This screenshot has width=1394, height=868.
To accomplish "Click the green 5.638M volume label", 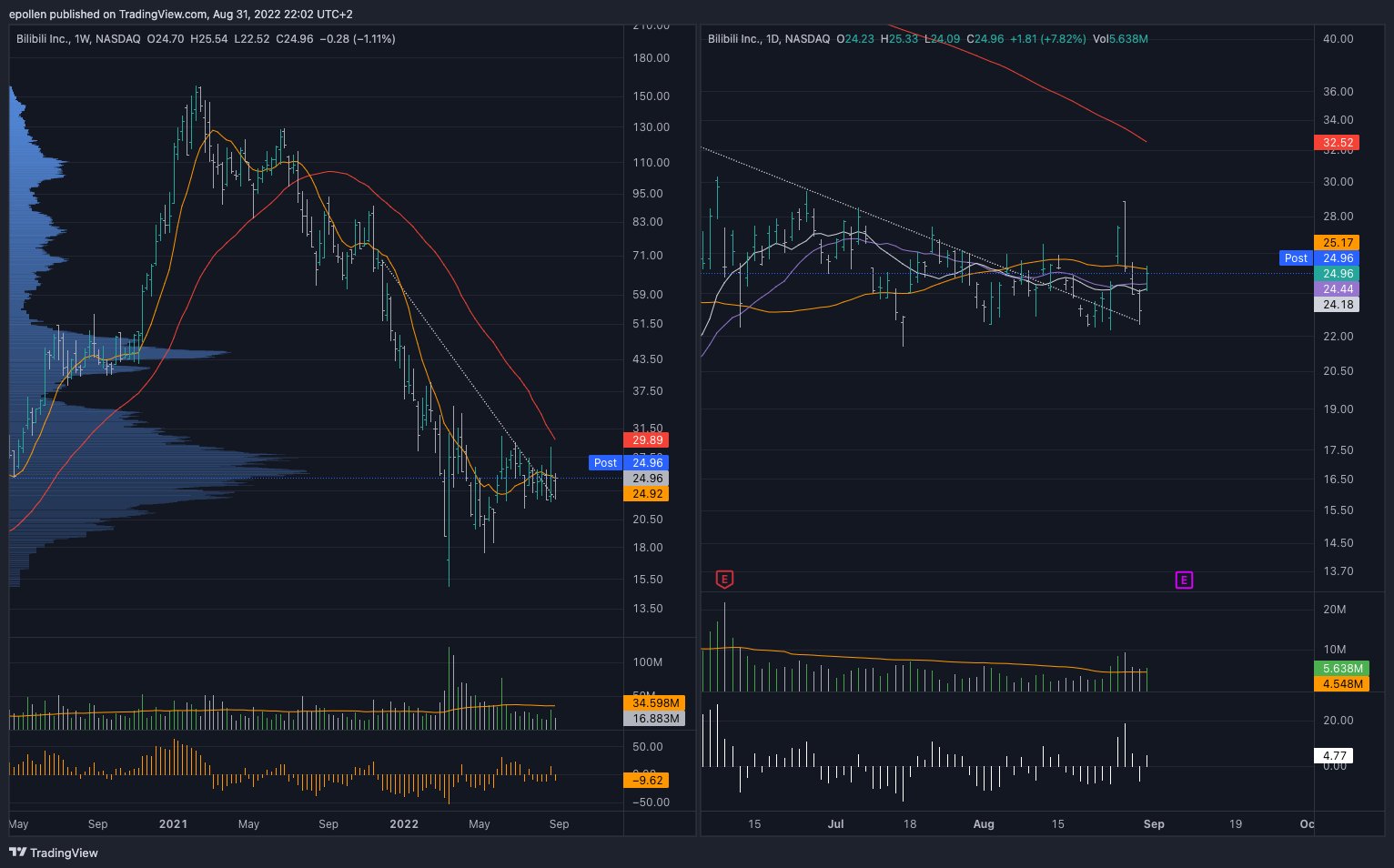I will (x=1338, y=668).
